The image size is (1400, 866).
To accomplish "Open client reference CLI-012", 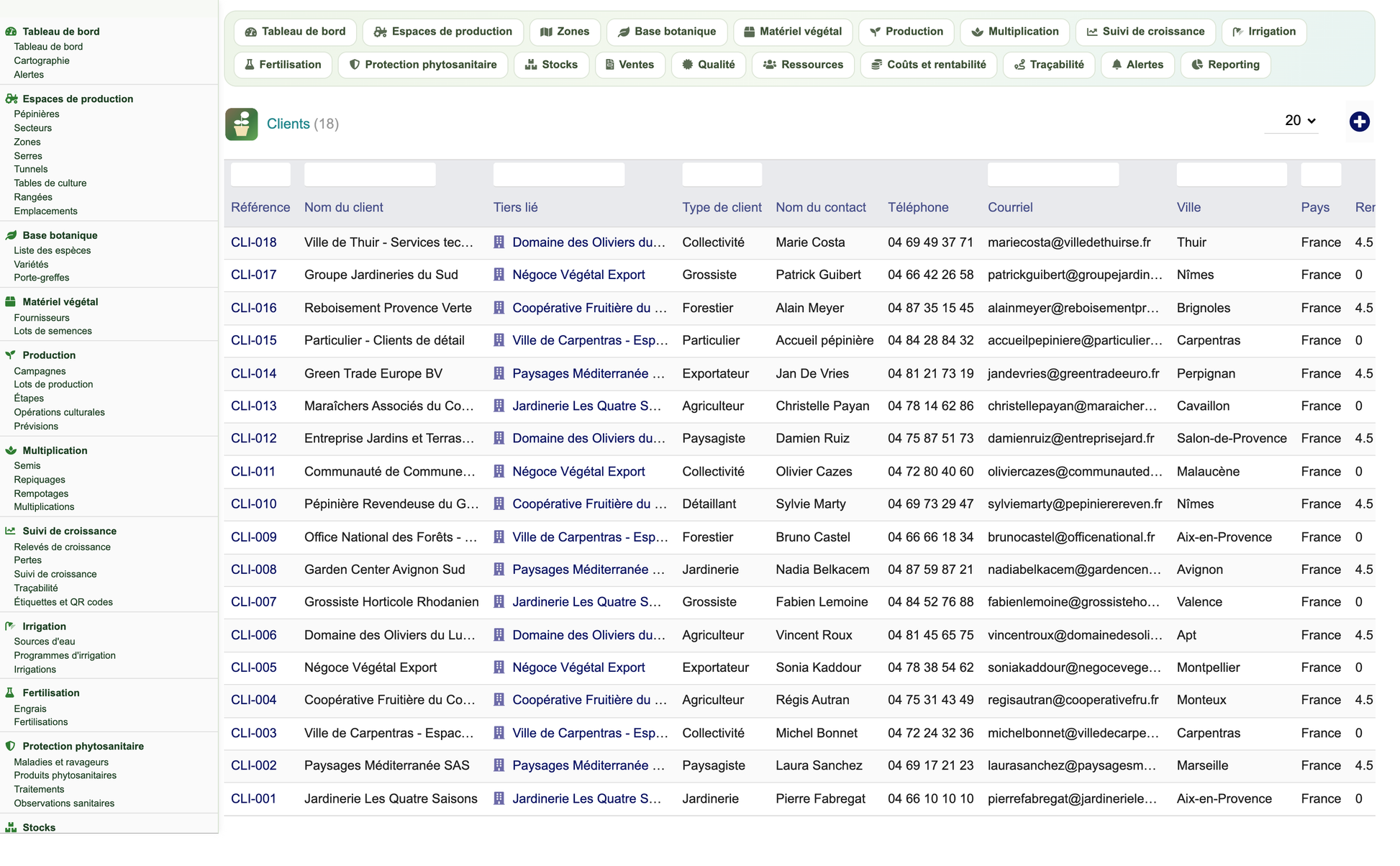I will 253,438.
